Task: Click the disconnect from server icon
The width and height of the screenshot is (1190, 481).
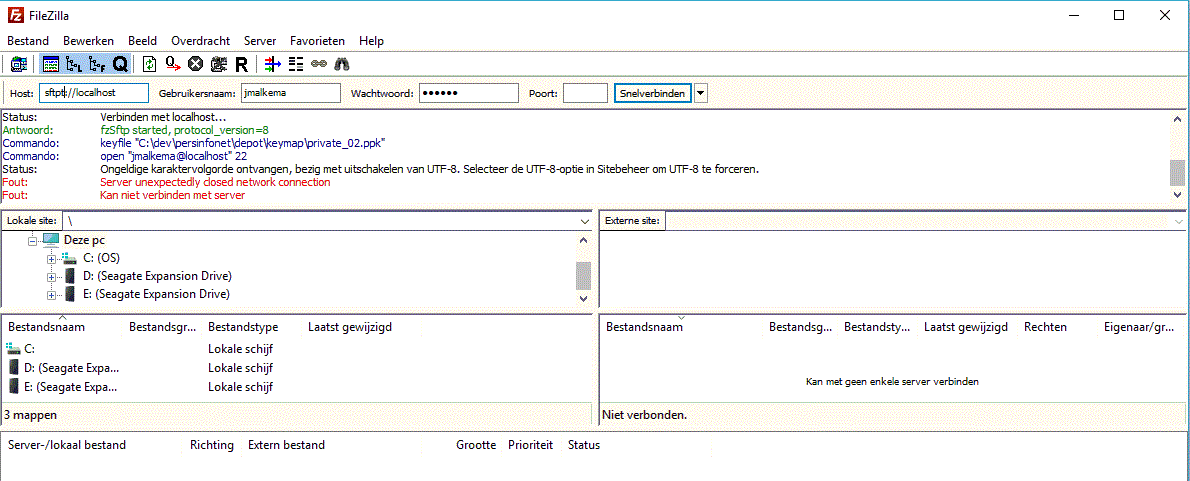Action: [x=219, y=64]
